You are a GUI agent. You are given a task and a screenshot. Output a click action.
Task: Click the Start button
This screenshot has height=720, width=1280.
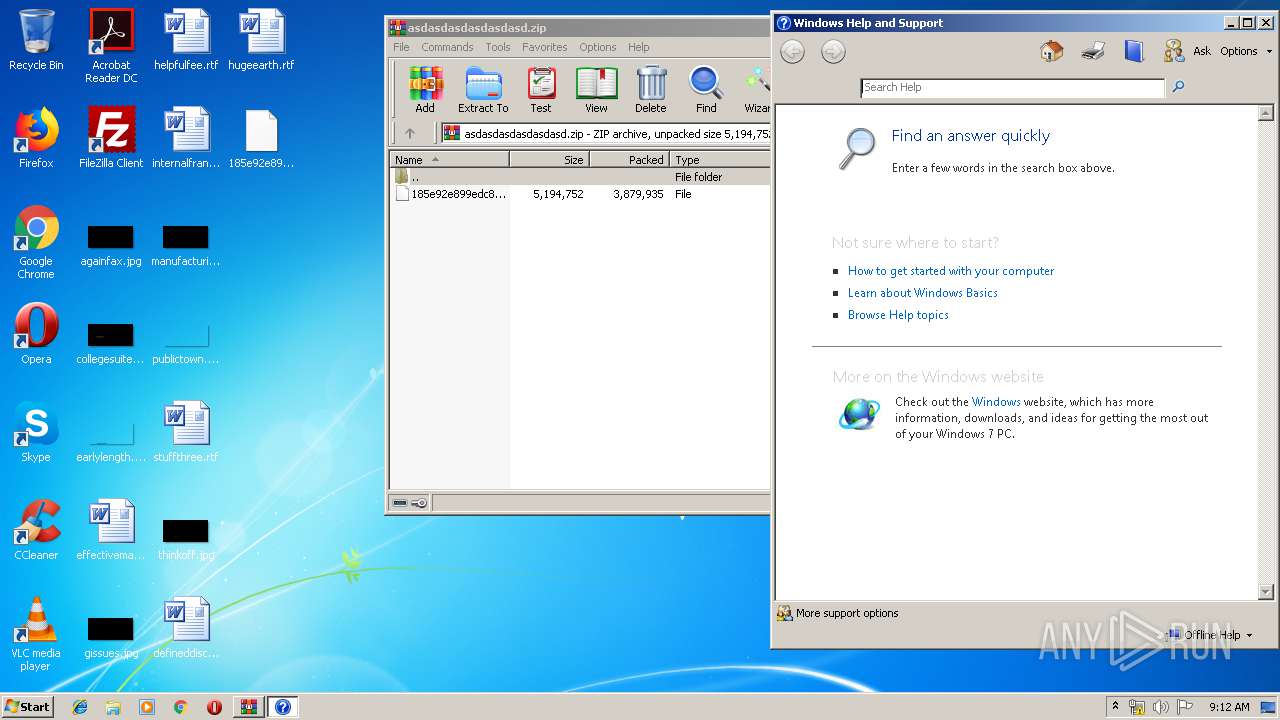(27, 707)
